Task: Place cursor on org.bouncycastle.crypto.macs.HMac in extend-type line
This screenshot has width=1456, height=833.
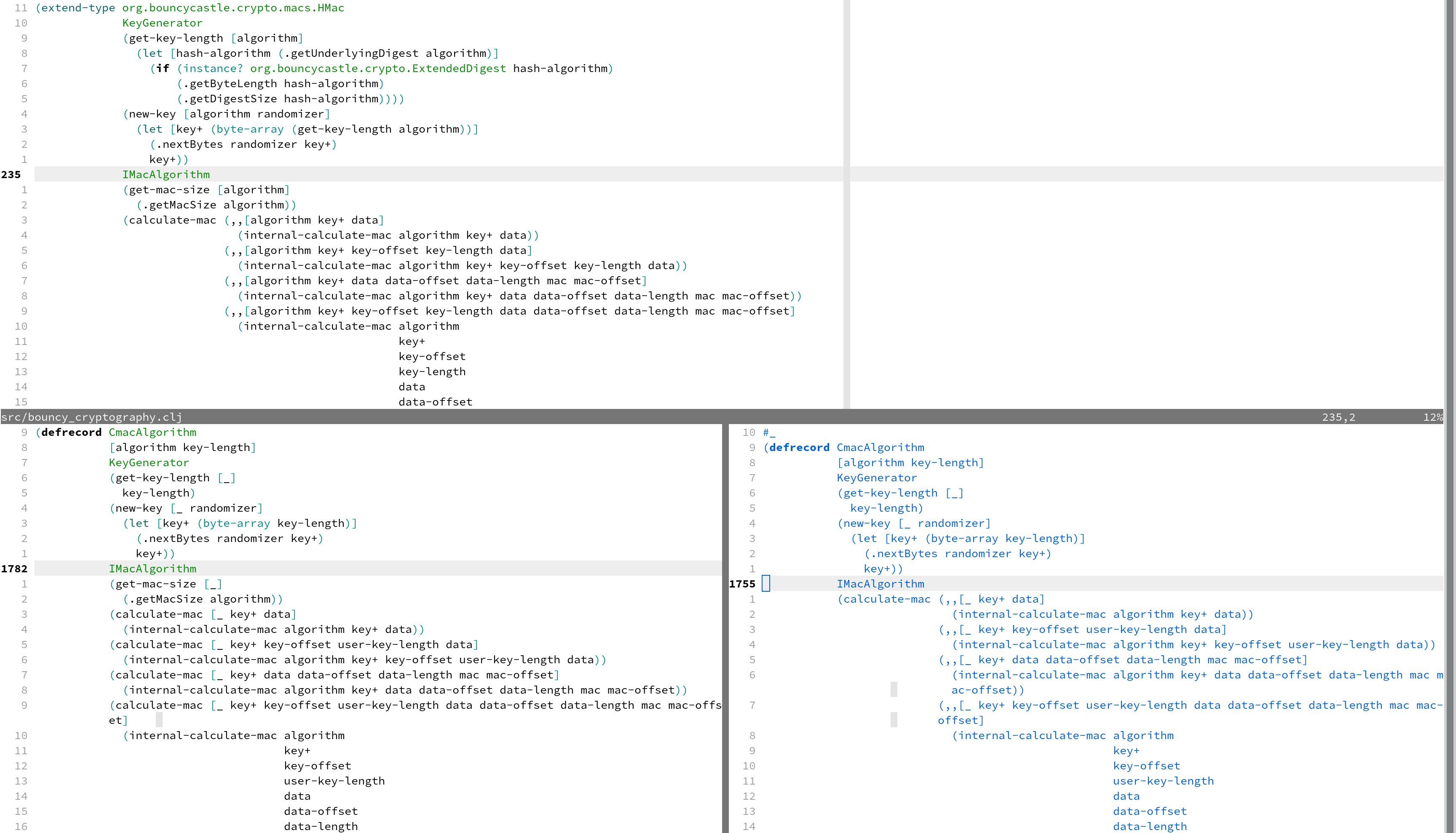Action: 233,8
